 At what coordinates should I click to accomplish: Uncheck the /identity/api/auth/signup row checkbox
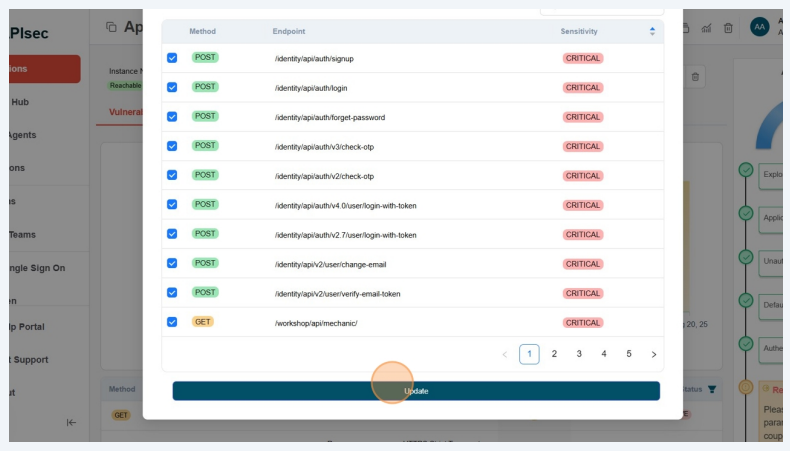pos(172,58)
